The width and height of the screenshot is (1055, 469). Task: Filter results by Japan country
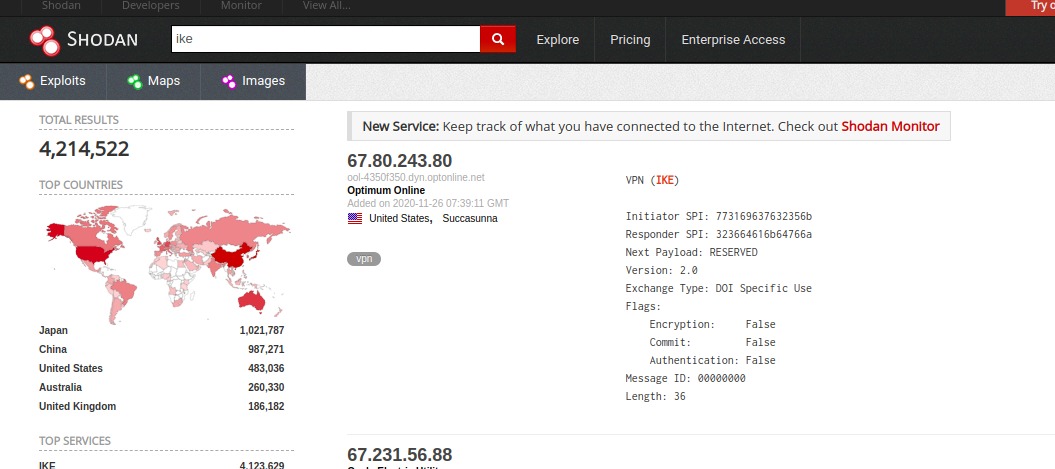tap(53, 330)
